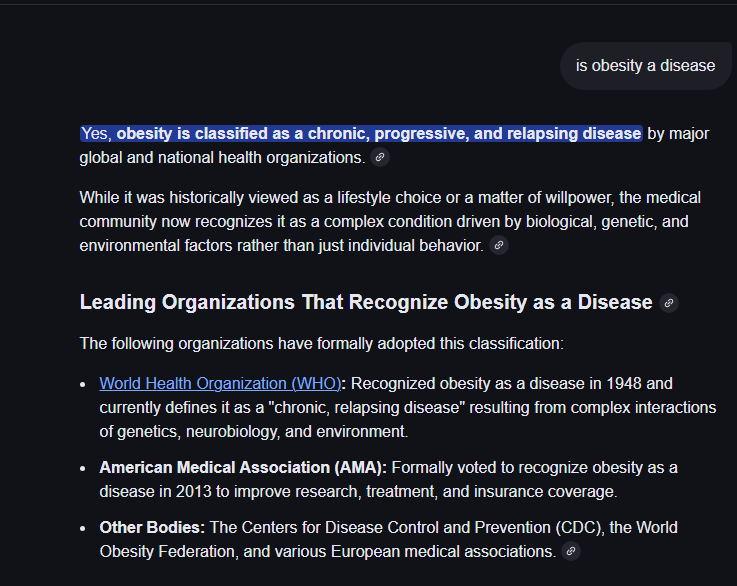Open the World Health Organization (WHO) link
Image resolution: width=737 pixels, height=586 pixels.
(x=220, y=383)
